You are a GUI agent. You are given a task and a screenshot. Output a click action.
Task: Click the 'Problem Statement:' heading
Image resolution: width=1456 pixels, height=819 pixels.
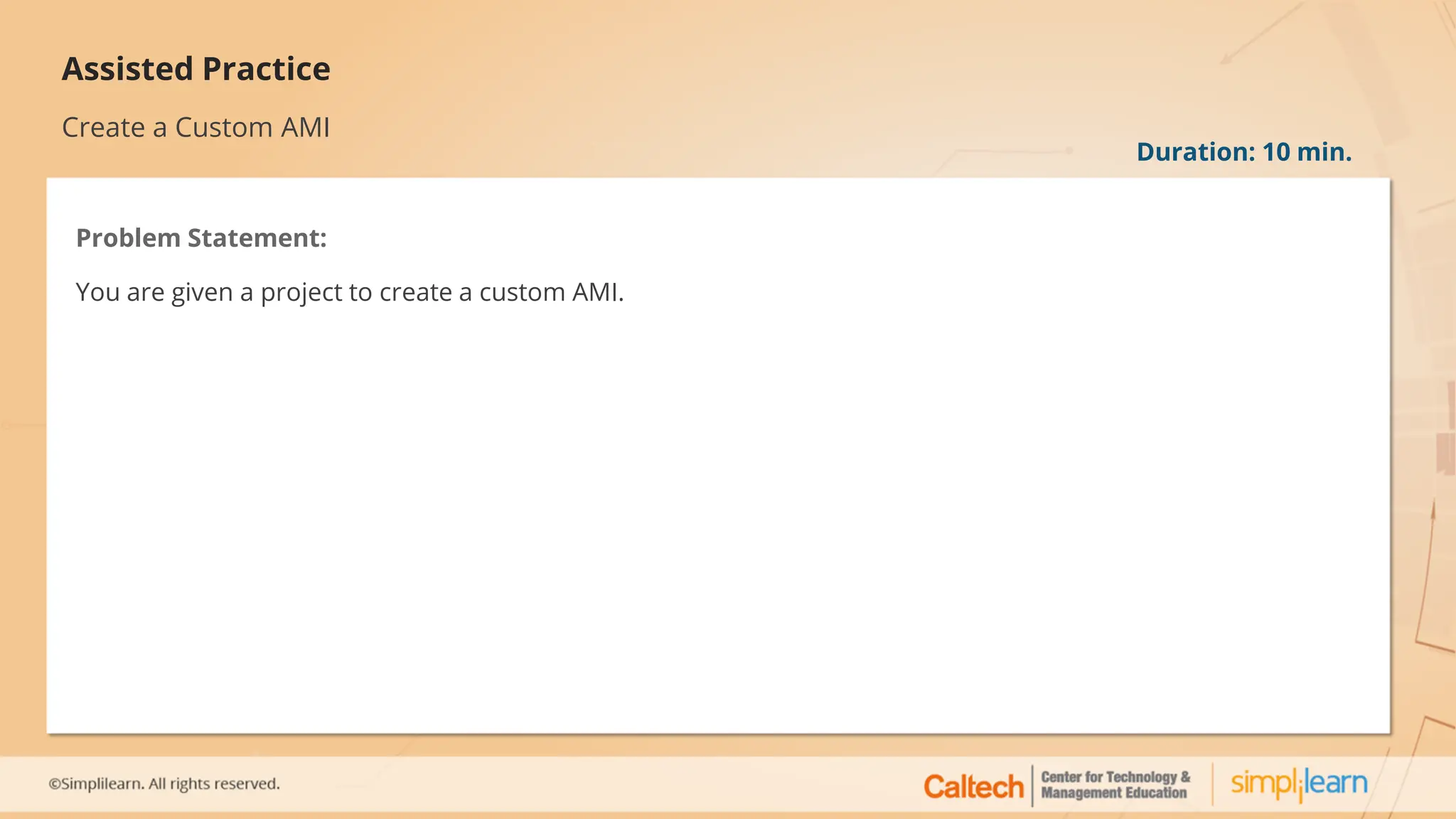(x=201, y=237)
